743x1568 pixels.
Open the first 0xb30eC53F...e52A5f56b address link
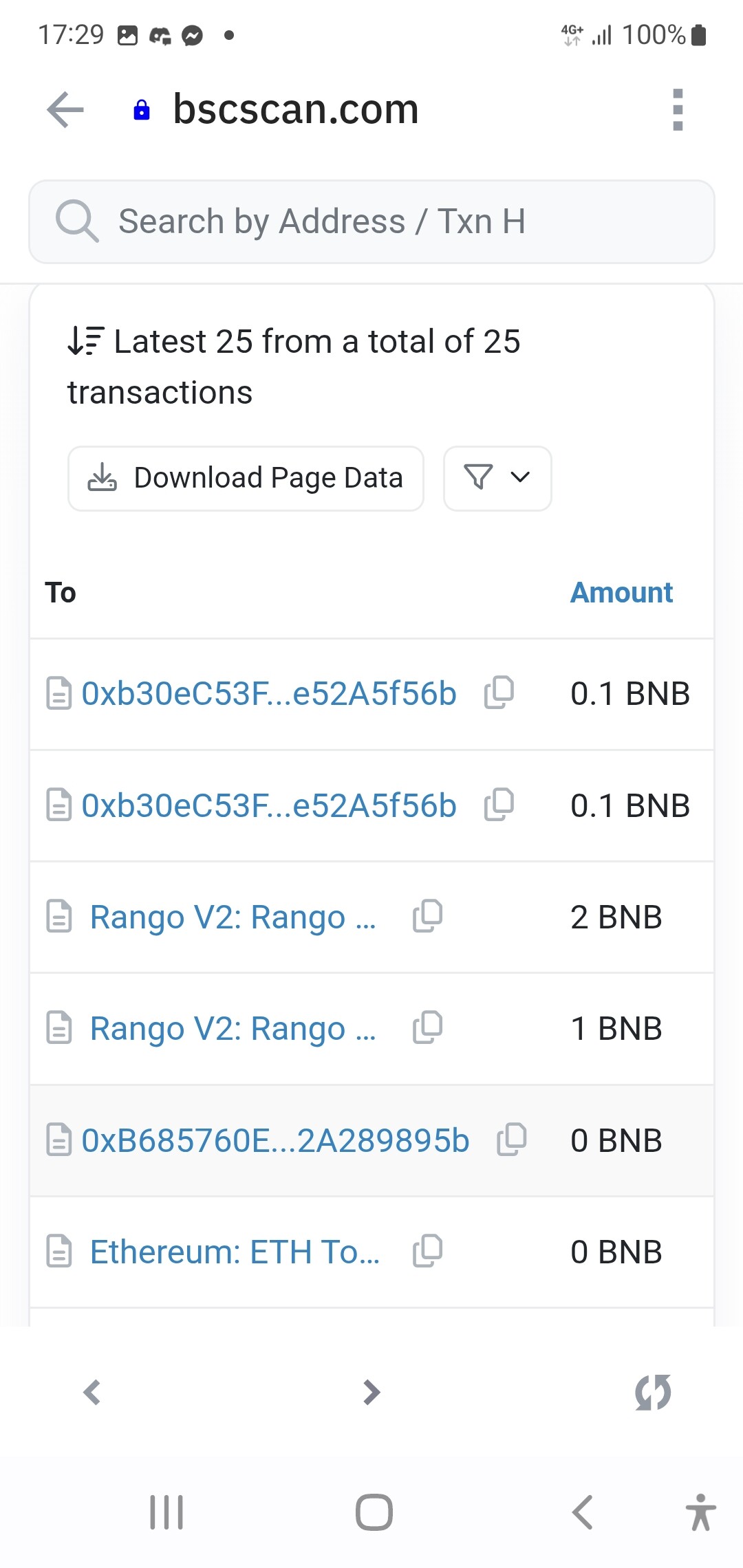(x=268, y=693)
